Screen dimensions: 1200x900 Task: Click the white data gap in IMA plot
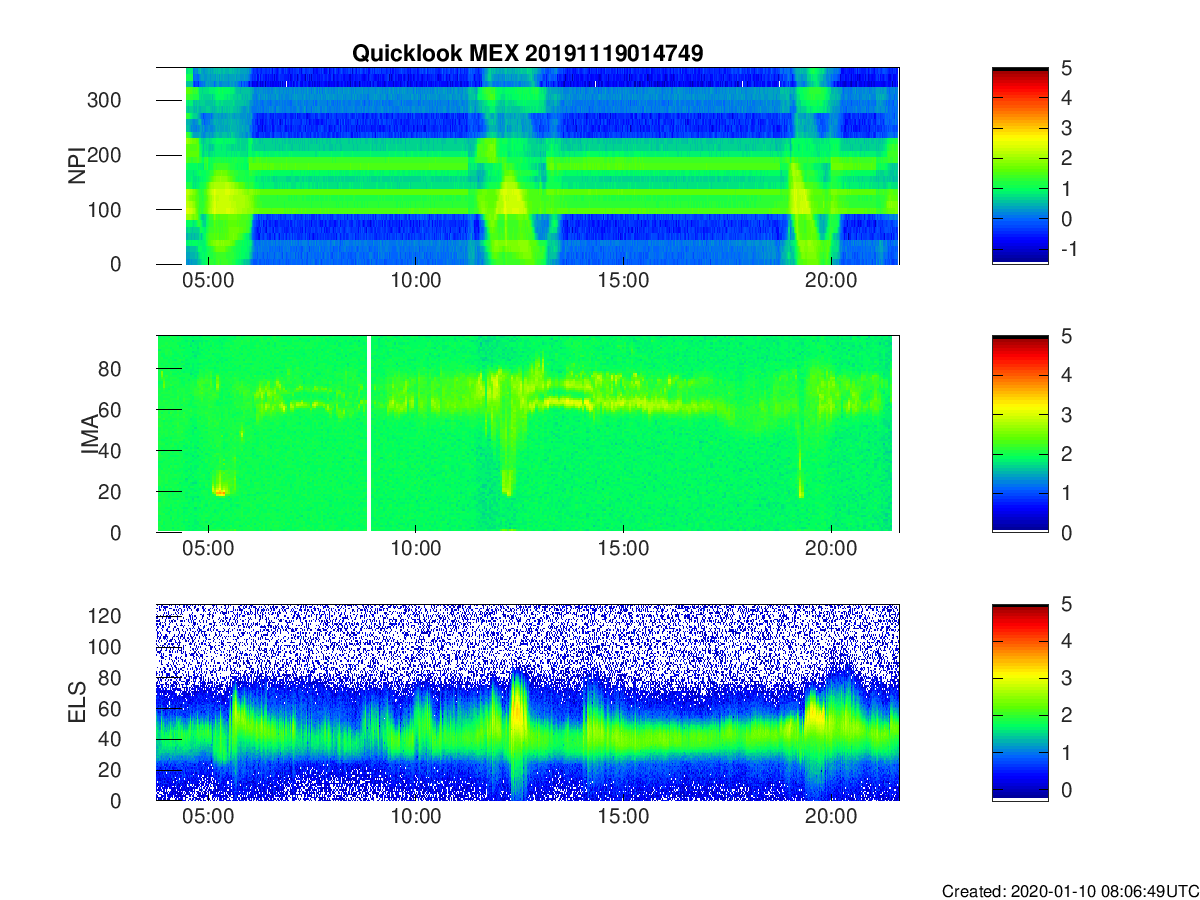point(369,434)
